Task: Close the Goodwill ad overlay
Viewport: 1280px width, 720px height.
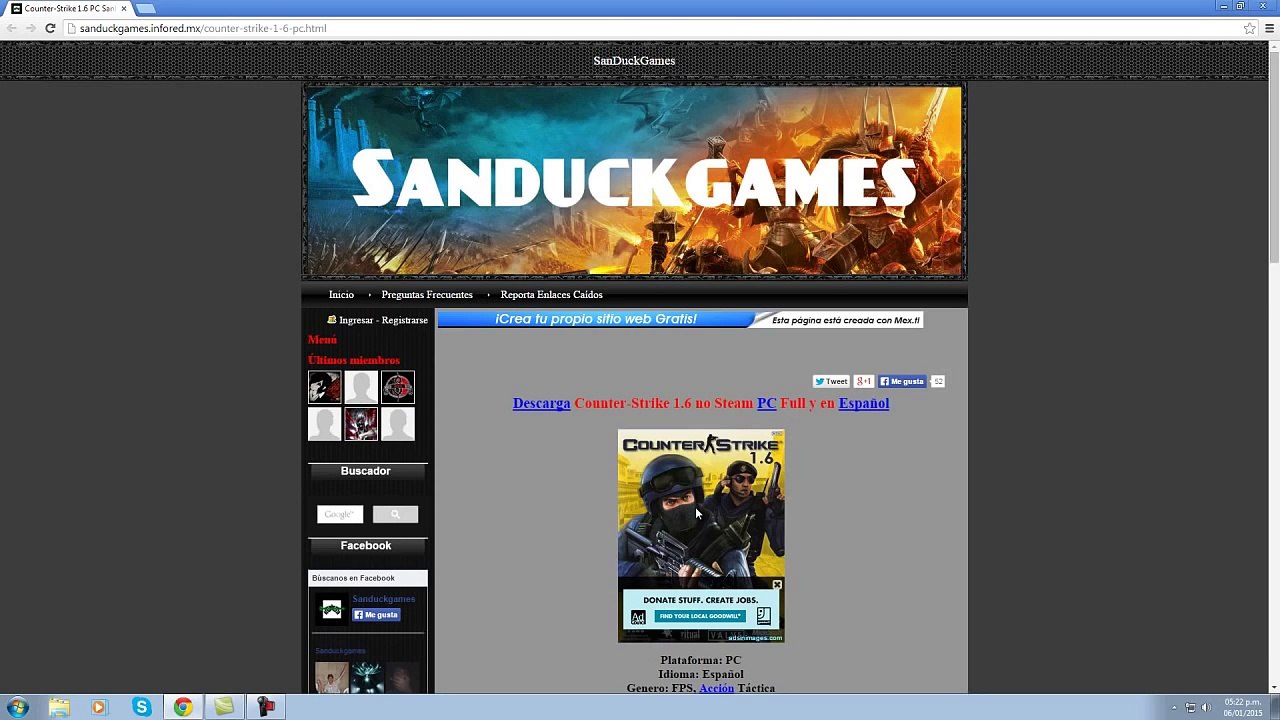Action: pyautogui.click(x=777, y=585)
